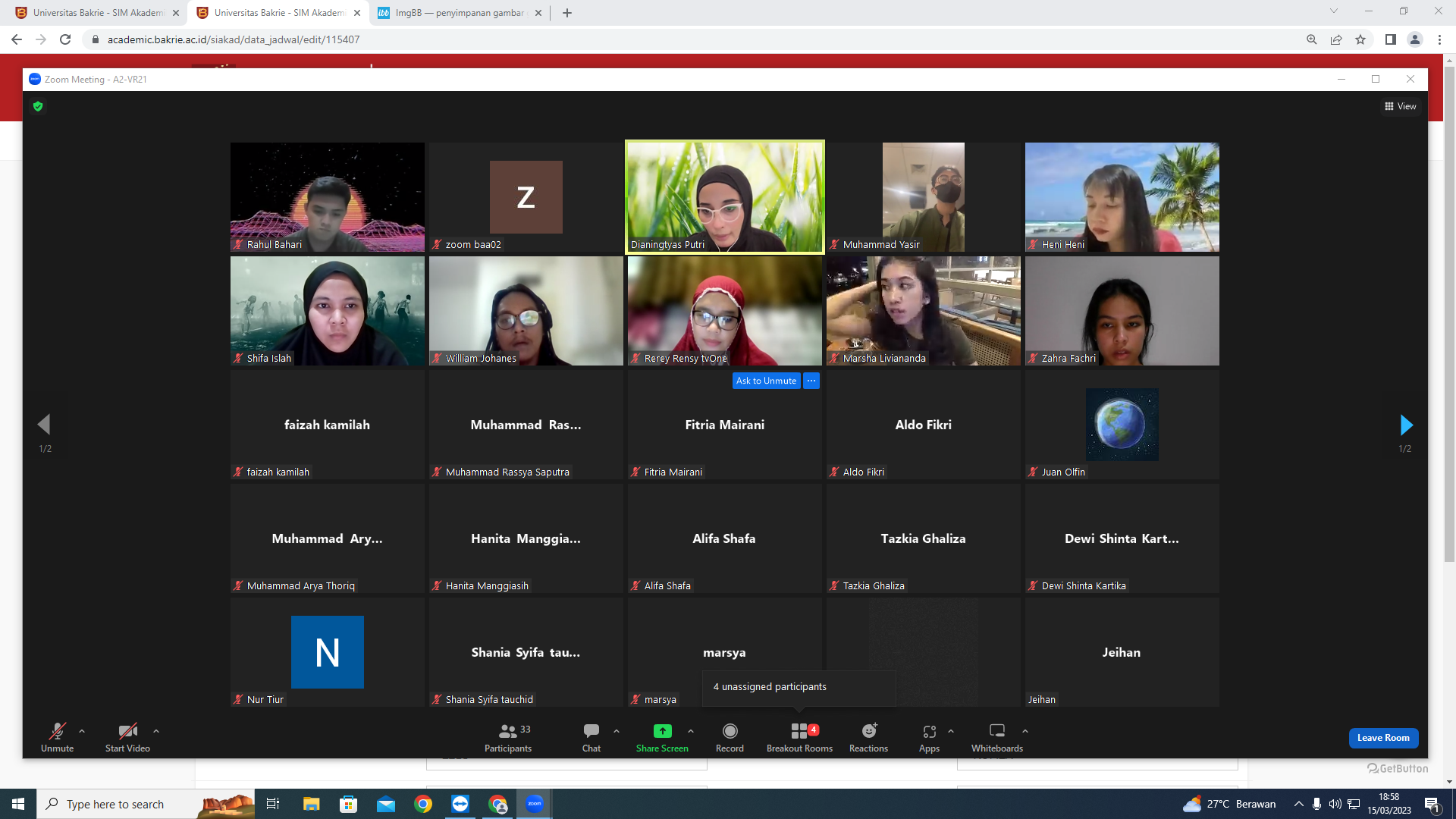
Task: Click the GetButton link on page
Action: (x=1398, y=768)
